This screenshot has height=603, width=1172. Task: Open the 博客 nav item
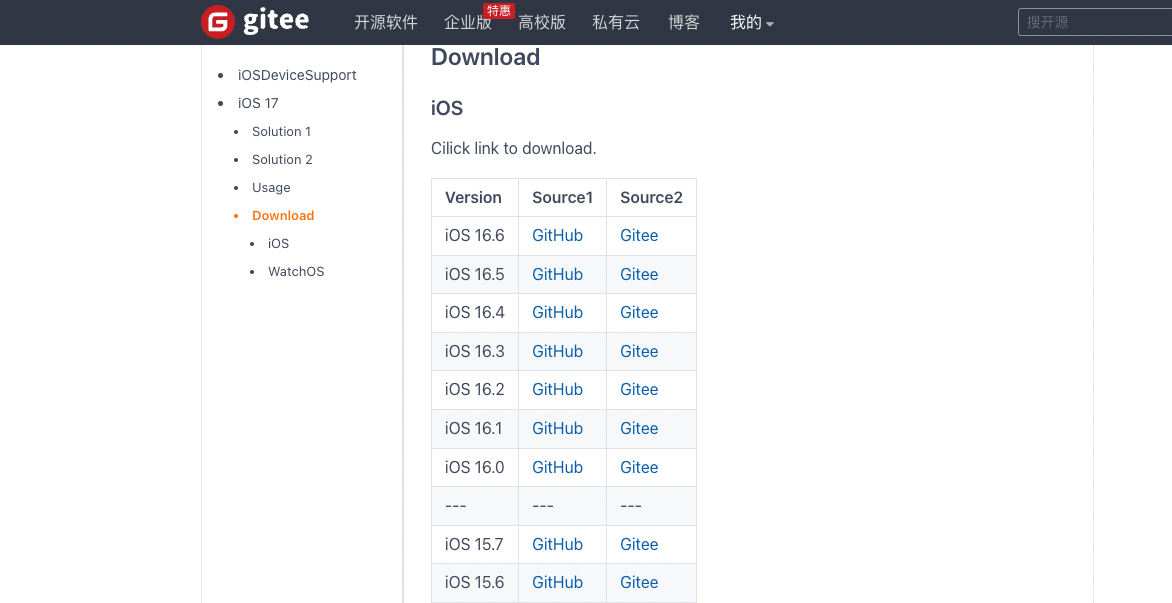tap(684, 22)
